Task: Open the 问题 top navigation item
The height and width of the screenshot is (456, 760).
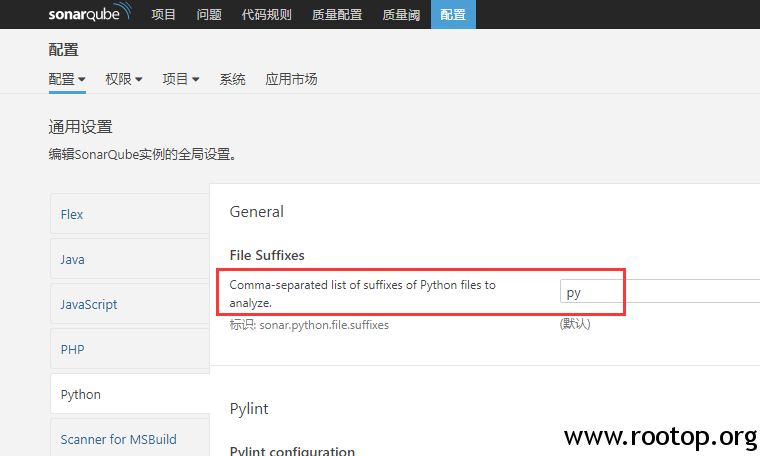Action: click(x=209, y=15)
